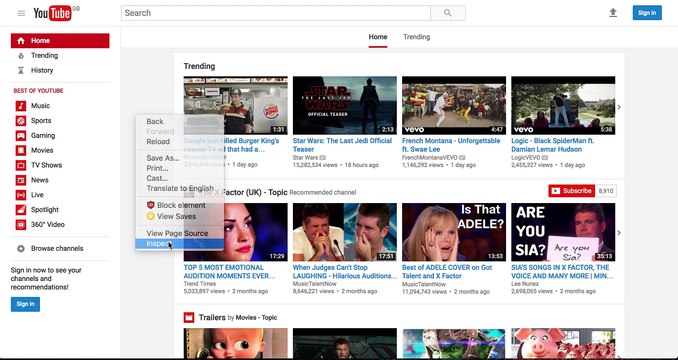Open the MusicTalentNow channel under Adele video
Screen dimensions: 678x360
coord(424,284)
